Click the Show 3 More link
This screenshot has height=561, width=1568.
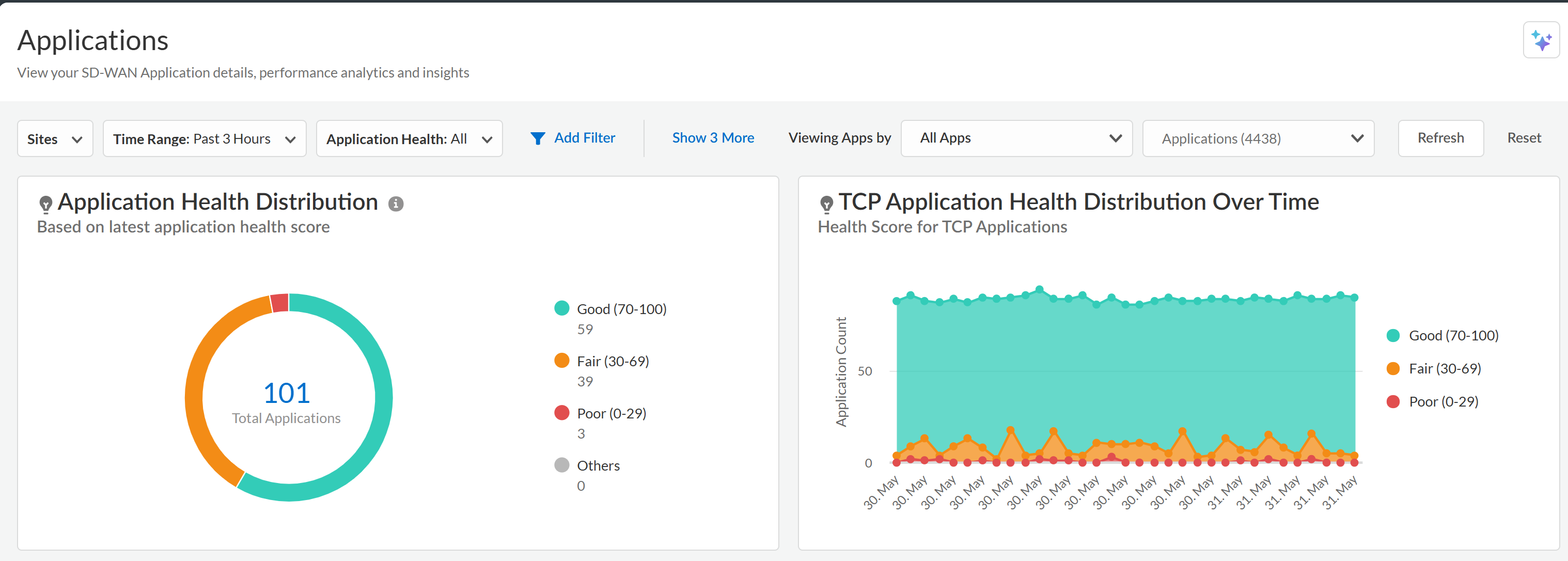[713, 138]
